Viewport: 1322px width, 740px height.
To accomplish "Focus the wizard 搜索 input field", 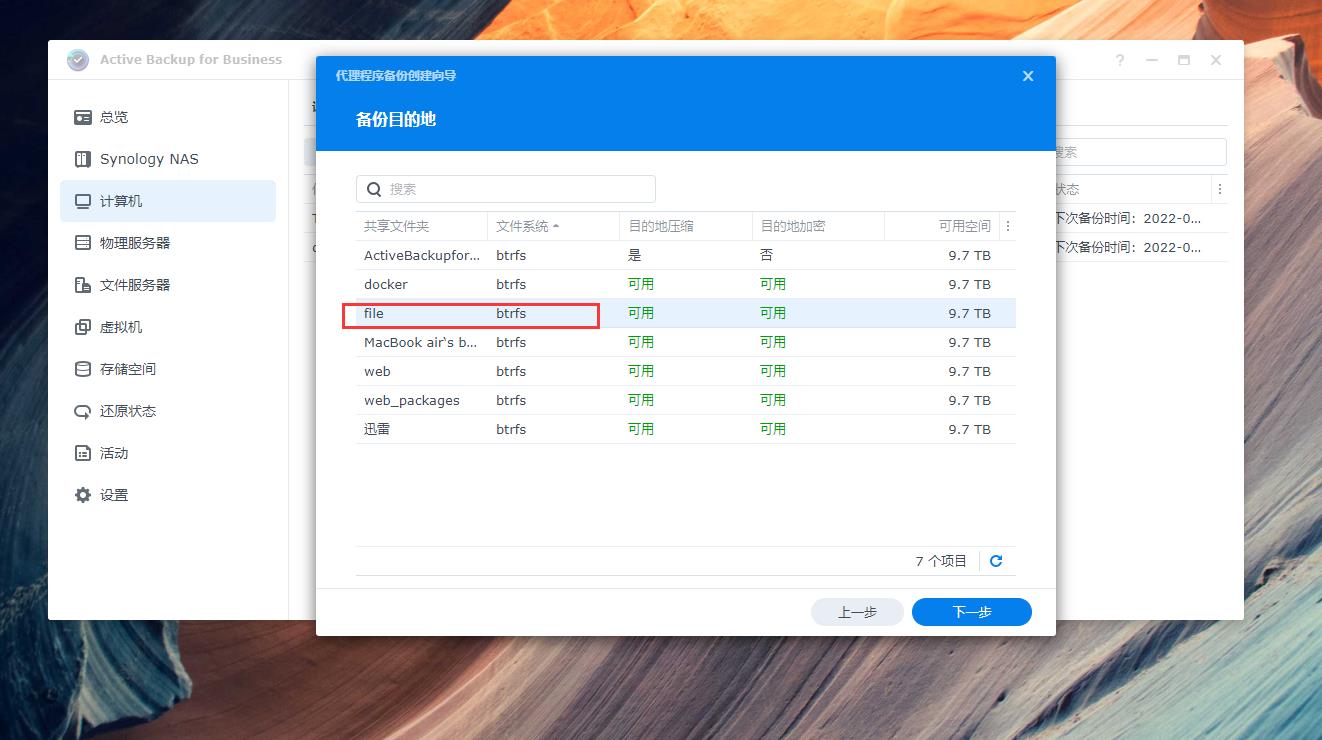I will [506, 189].
